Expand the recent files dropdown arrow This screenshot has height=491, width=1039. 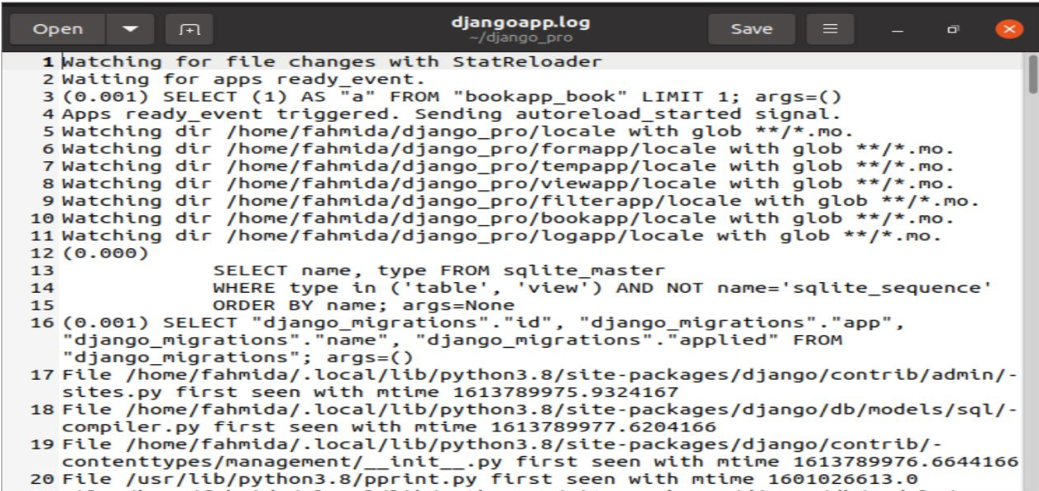point(131,29)
